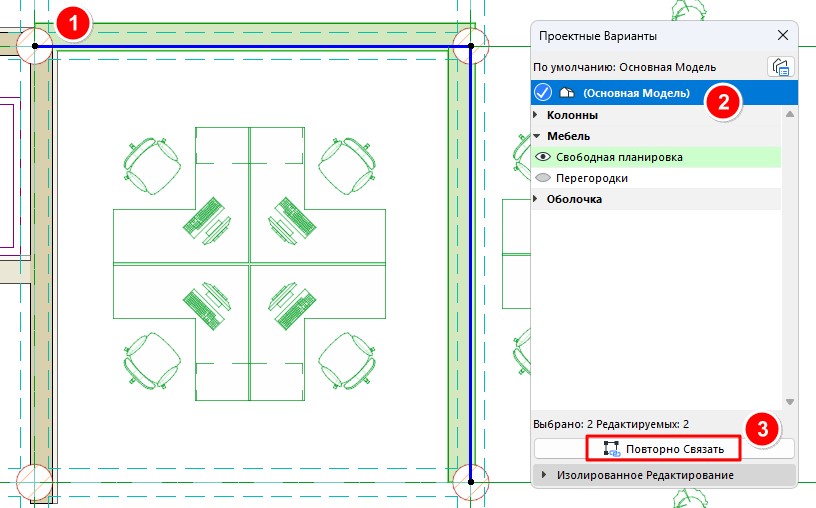Click the list scrollbar down arrow
The image size is (816, 508).
pos(790,402)
